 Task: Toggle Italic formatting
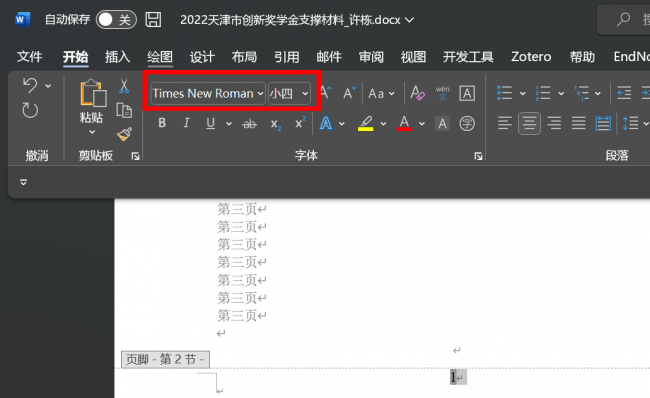click(187, 123)
